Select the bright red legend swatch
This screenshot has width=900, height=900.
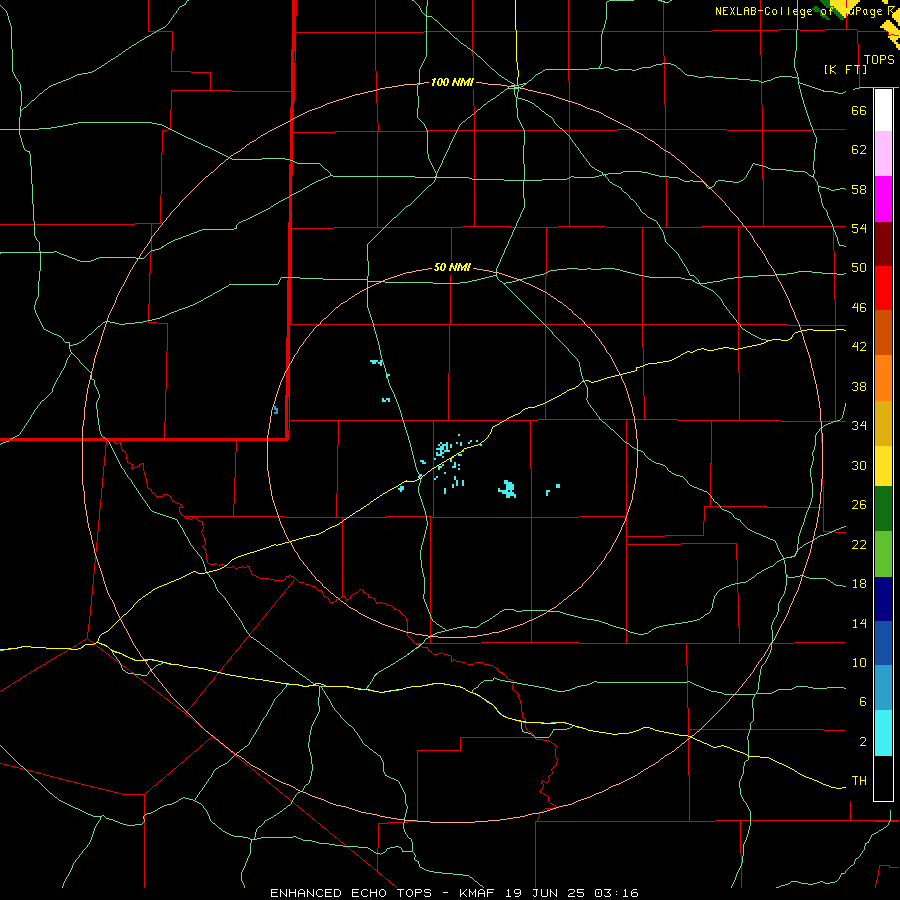pyautogui.click(x=883, y=288)
